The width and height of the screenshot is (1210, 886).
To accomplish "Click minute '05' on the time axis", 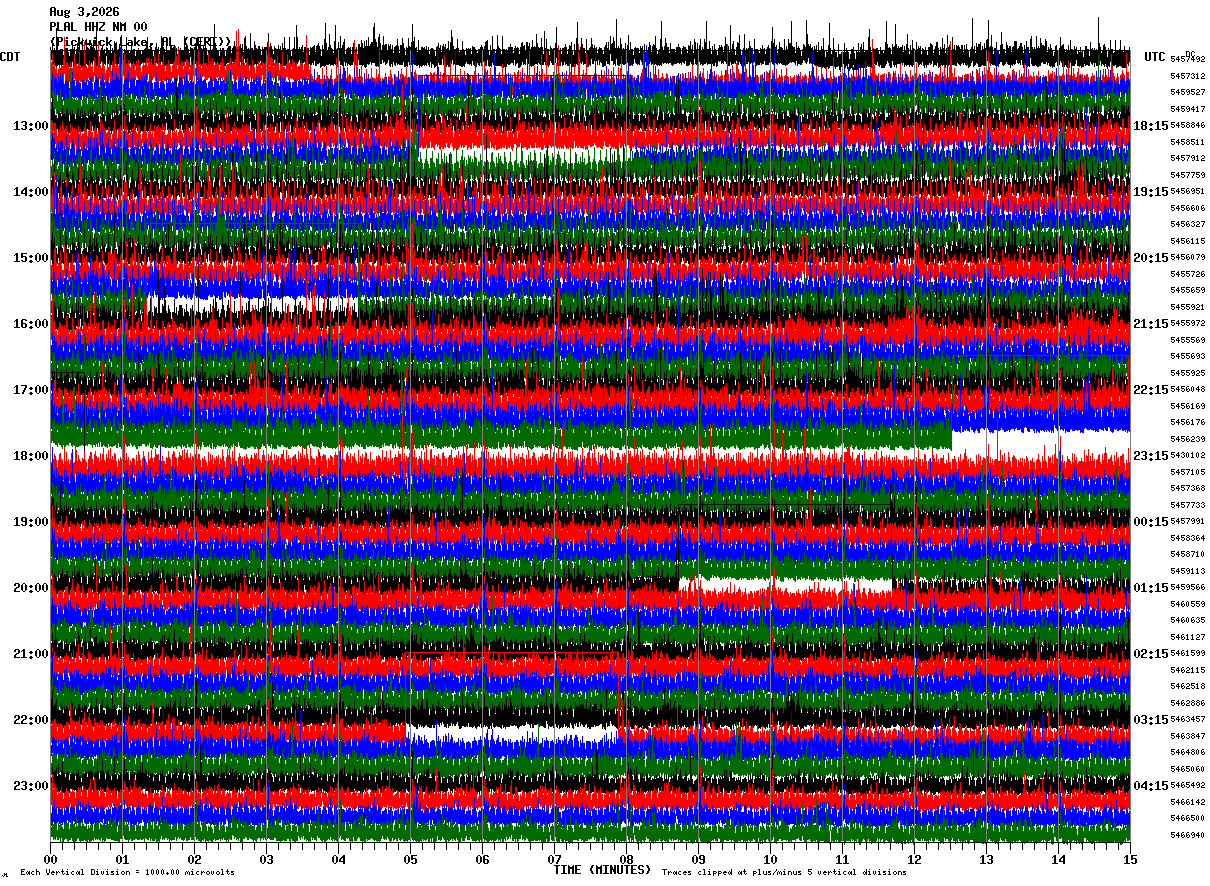I will point(410,859).
